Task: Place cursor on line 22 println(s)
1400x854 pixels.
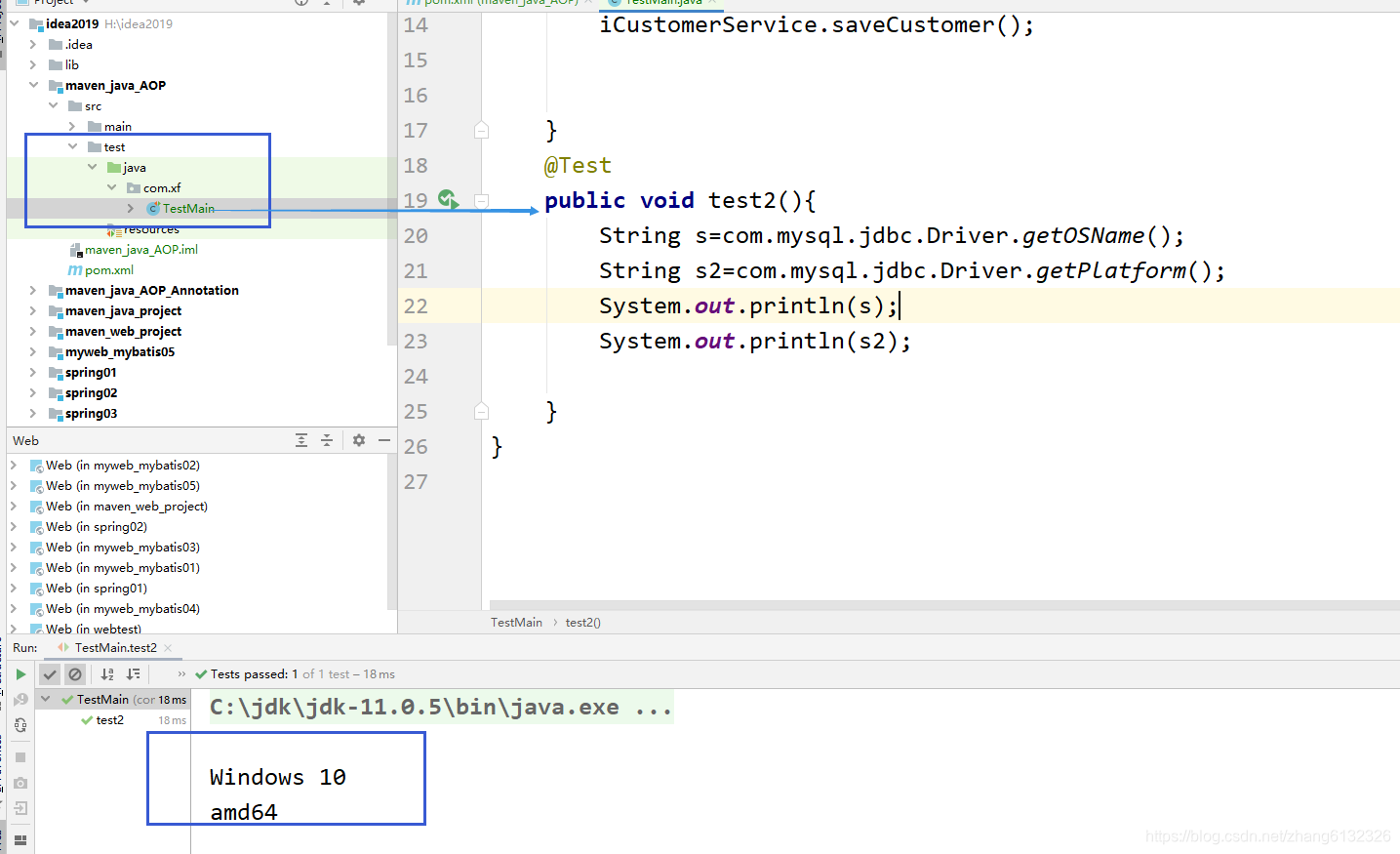Action: pos(747,305)
